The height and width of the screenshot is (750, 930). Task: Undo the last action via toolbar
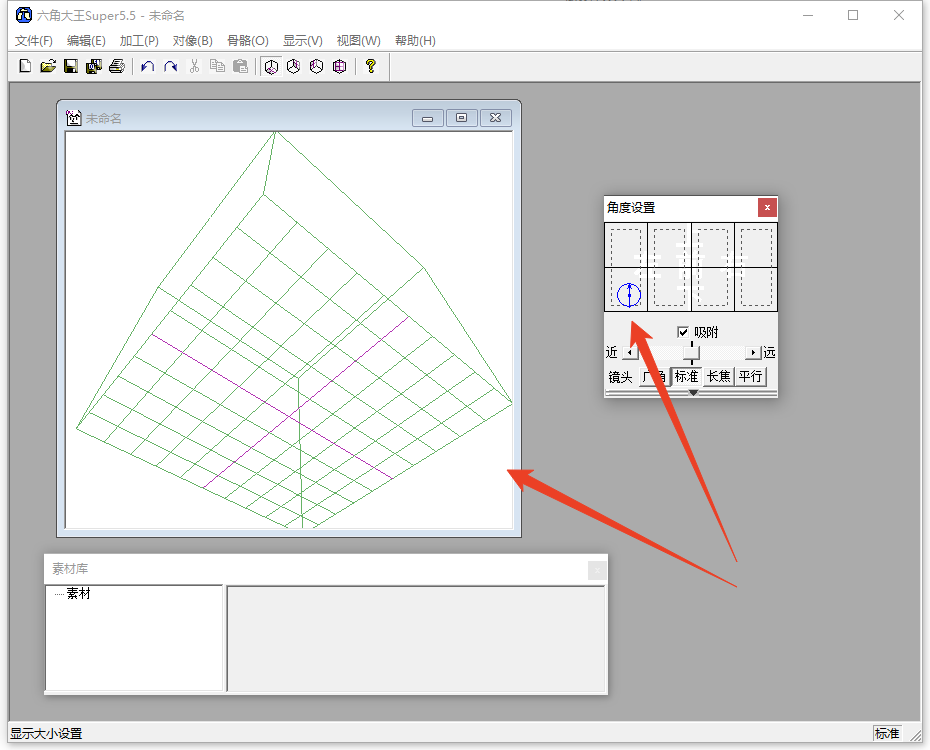(x=147, y=67)
